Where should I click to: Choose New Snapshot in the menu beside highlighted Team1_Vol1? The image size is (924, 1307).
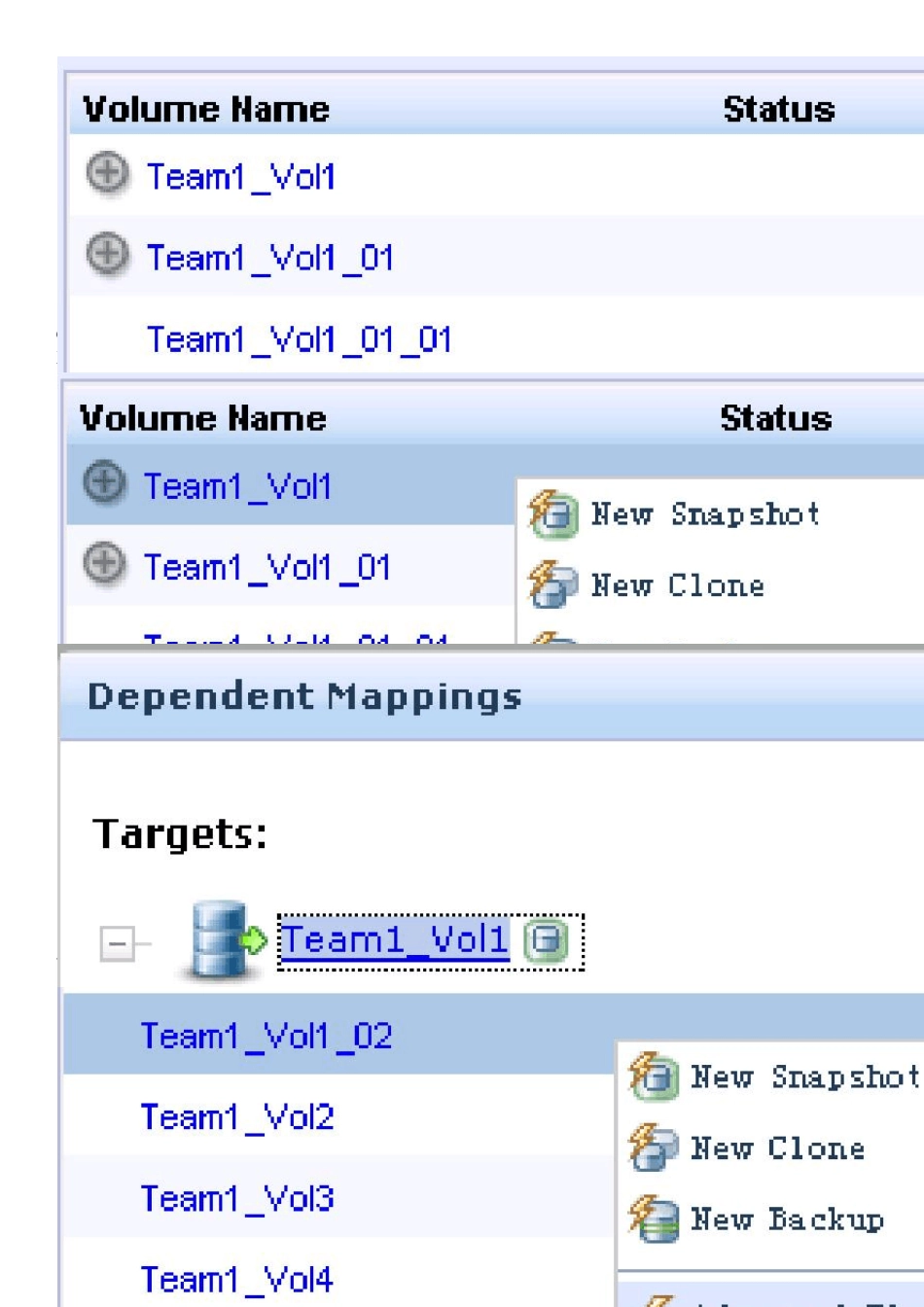[x=675, y=513]
